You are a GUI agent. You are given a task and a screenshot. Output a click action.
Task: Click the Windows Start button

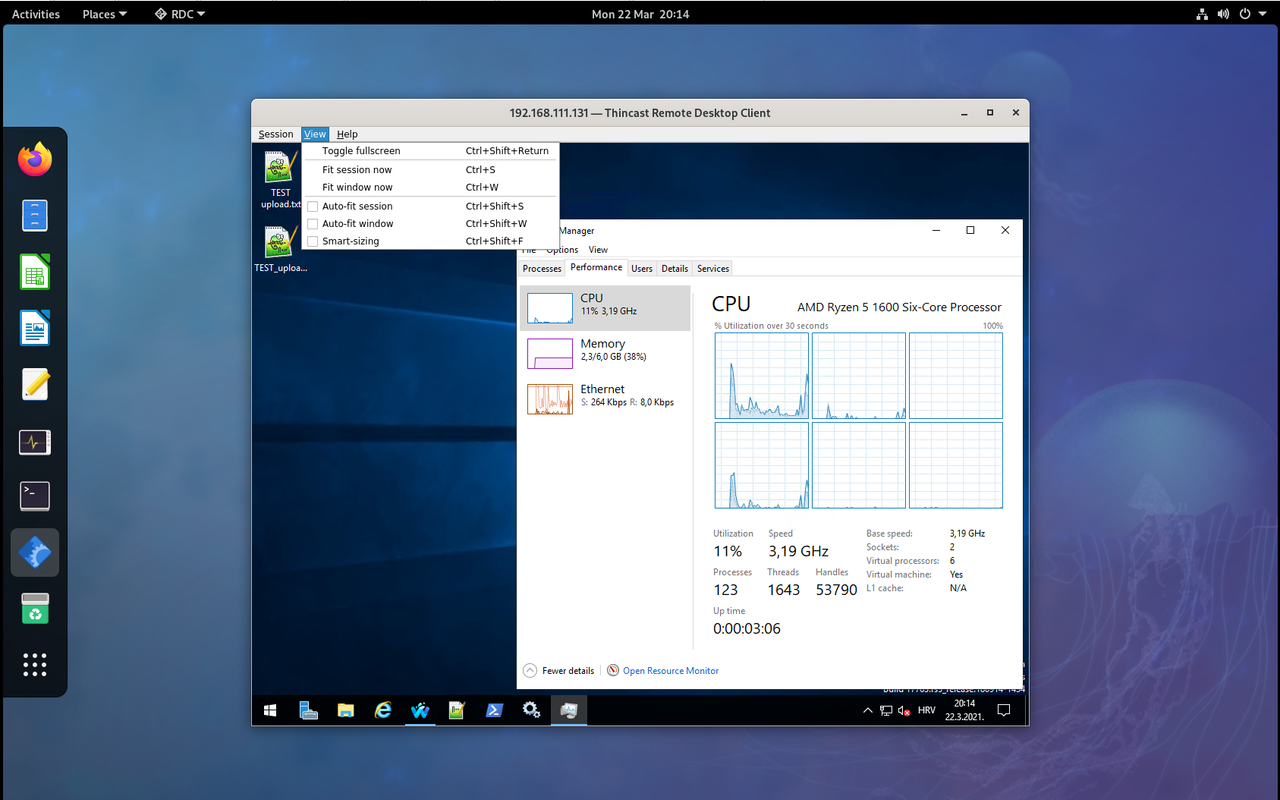pos(269,710)
